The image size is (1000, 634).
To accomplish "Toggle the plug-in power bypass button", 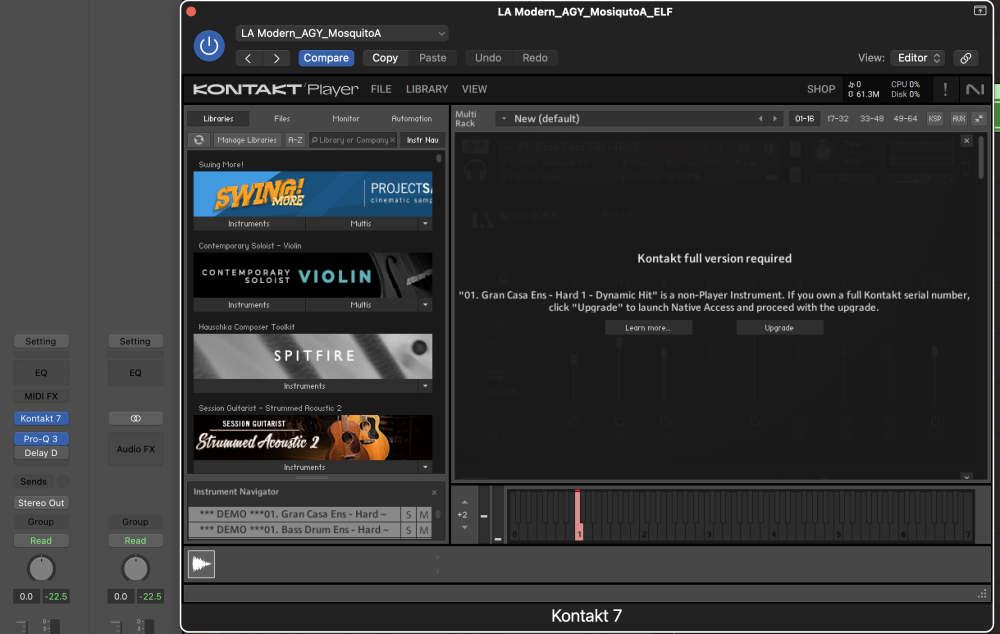I will [209, 46].
